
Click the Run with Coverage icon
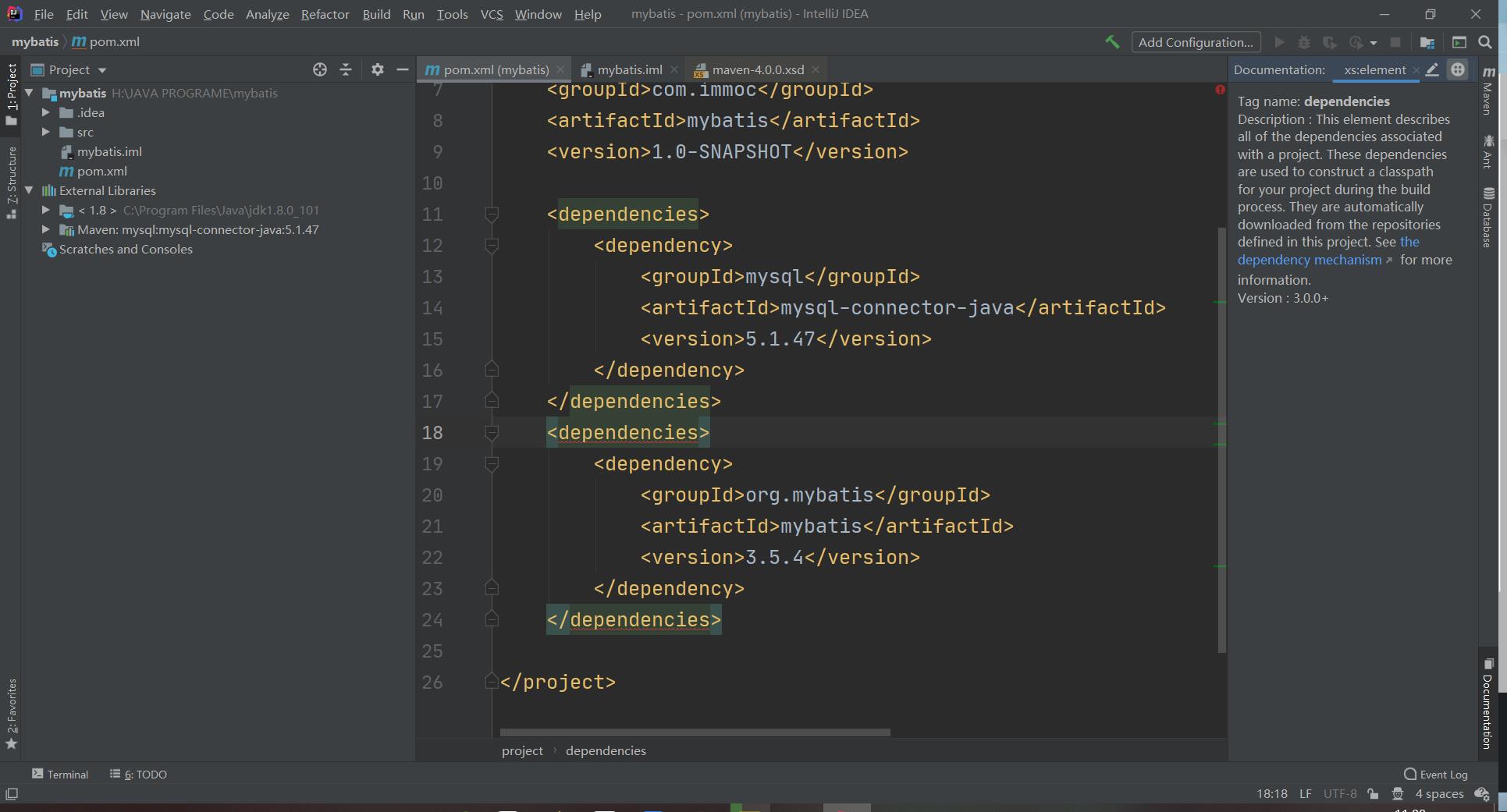[1330, 42]
